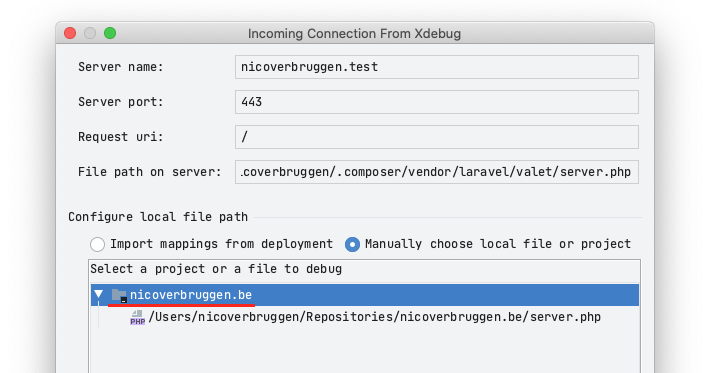Click the File path on server: label
This screenshot has height=373, width=709.
[149, 172]
